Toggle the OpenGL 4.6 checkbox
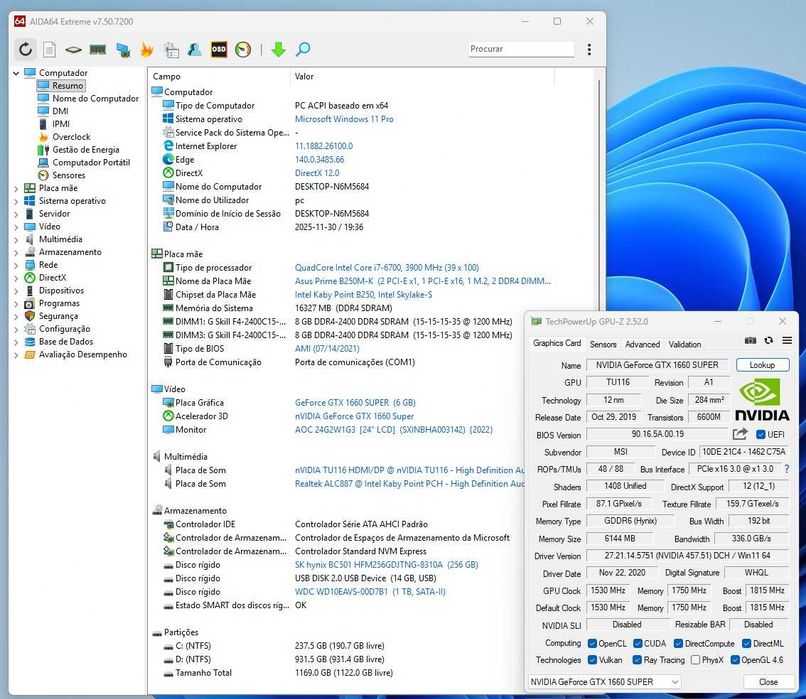The image size is (806, 699). pyautogui.click(x=735, y=659)
